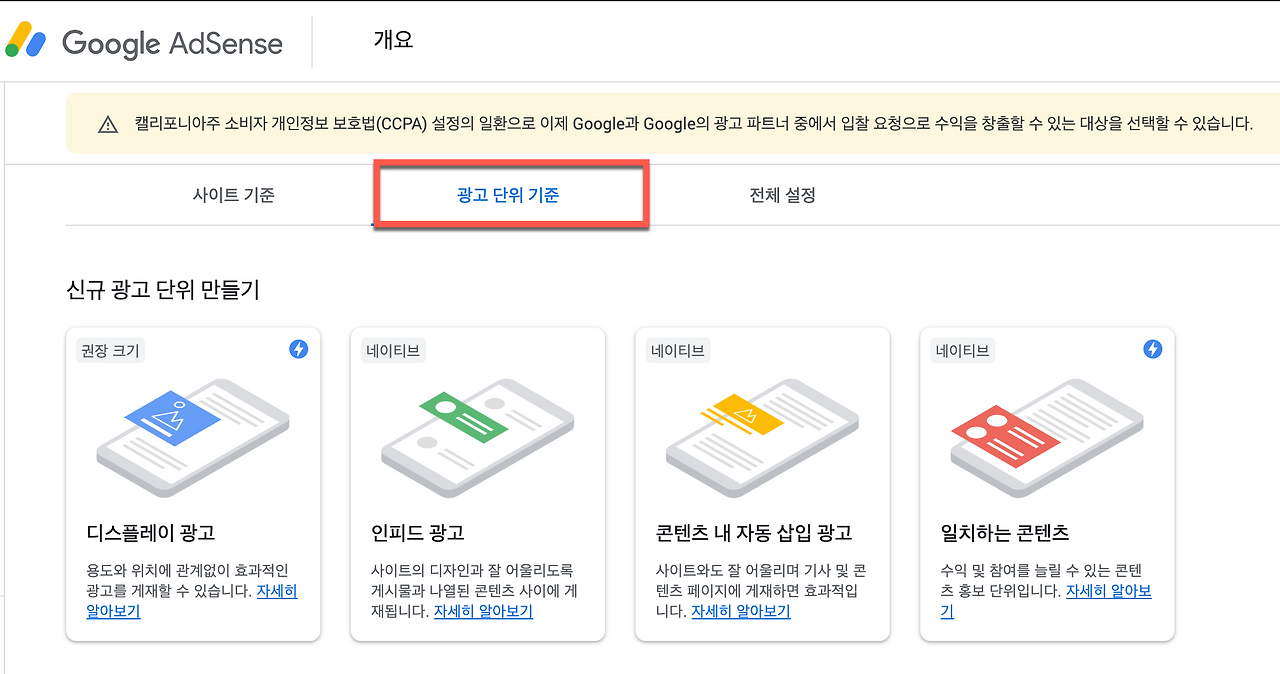1280x674 pixels.
Task: Click the 디스플레이 광고 card title
Action: point(151,533)
